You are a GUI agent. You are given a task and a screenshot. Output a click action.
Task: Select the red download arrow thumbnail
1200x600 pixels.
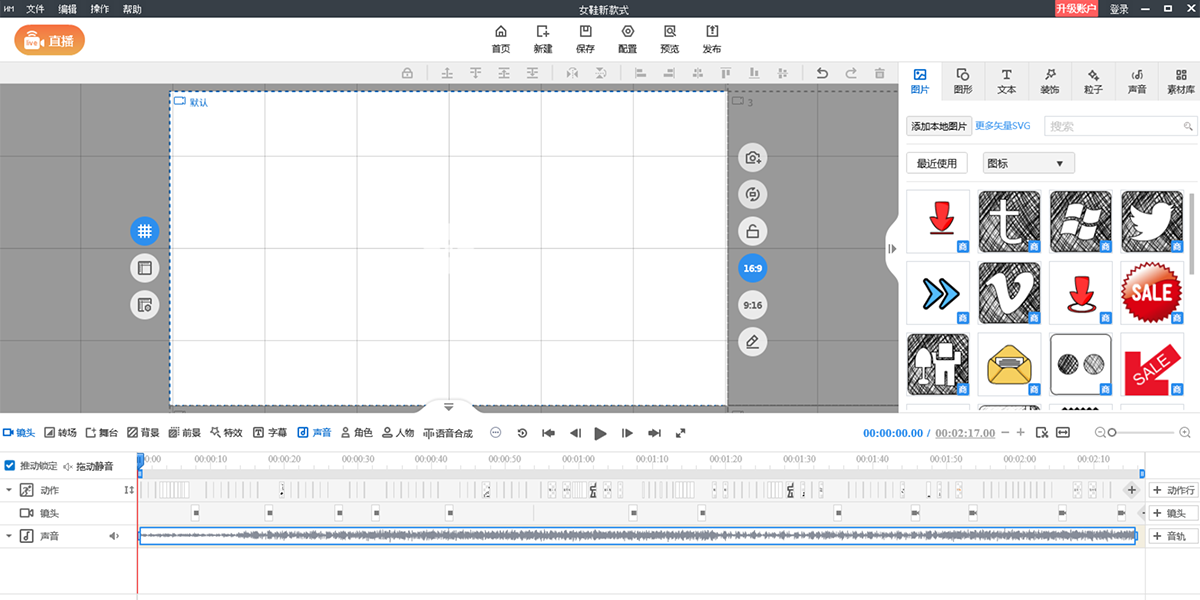click(x=938, y=221)
